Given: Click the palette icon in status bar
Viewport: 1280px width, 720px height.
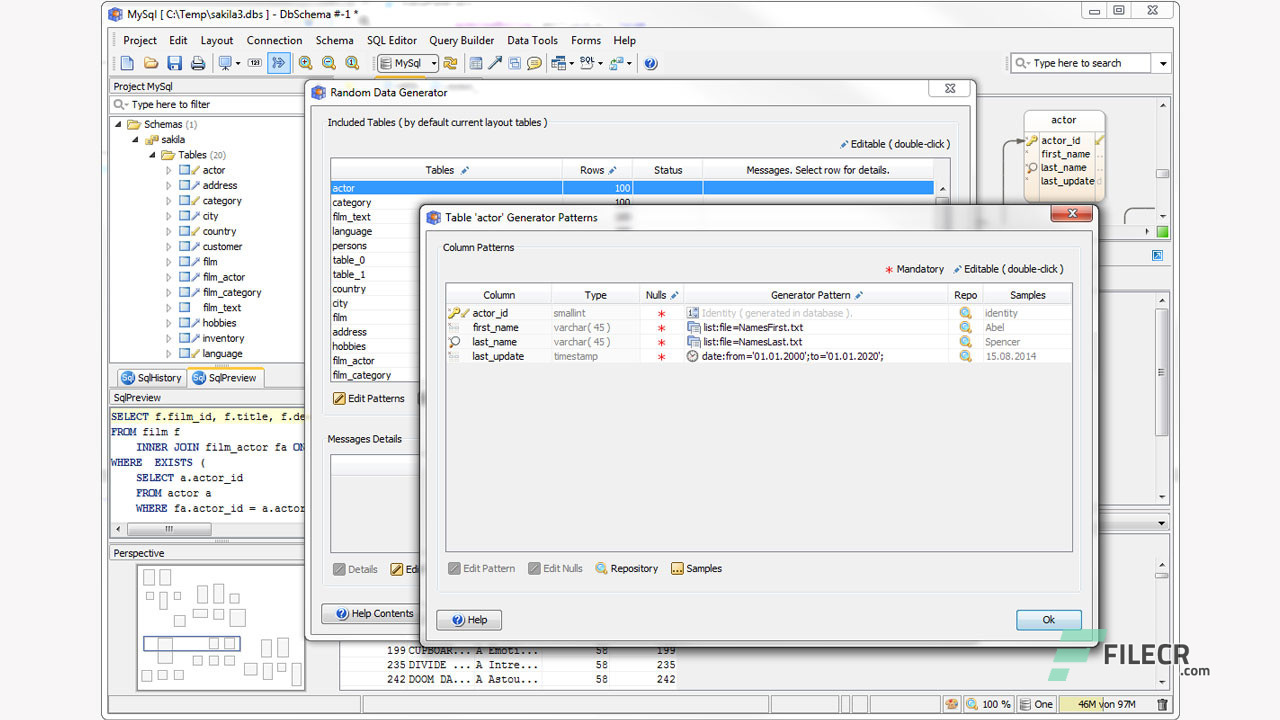Looking at the screenshot, I should 952,704.
